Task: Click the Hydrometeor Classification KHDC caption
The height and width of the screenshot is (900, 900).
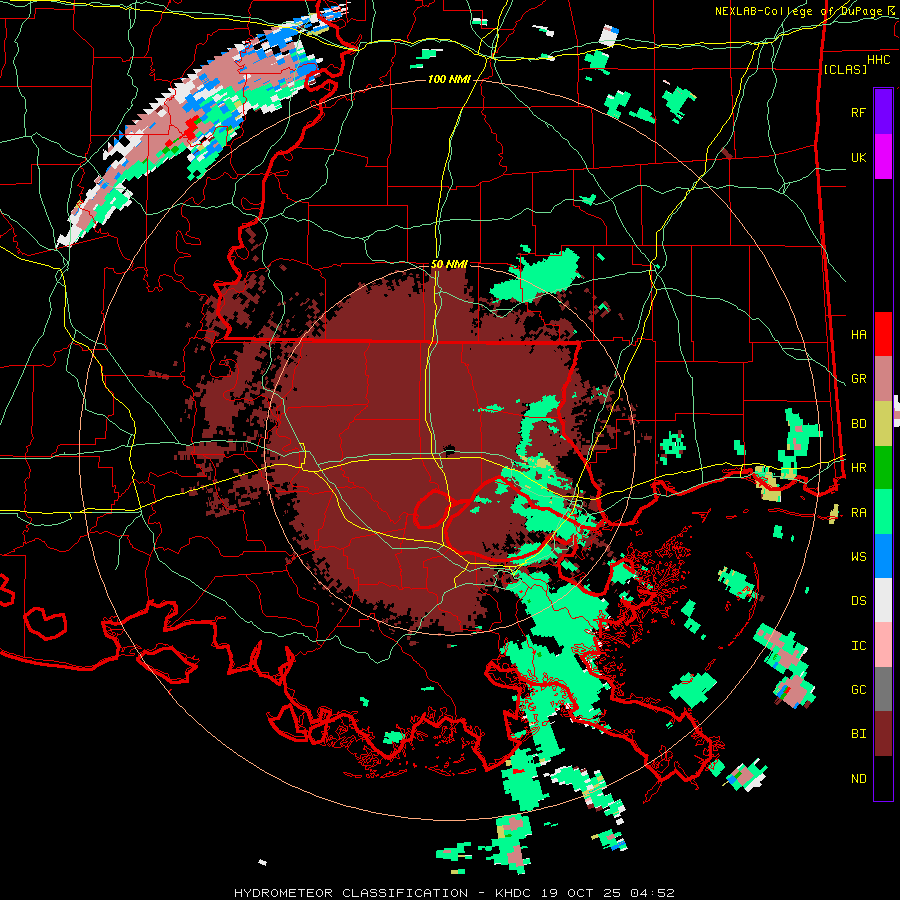Action: [454, 893]
